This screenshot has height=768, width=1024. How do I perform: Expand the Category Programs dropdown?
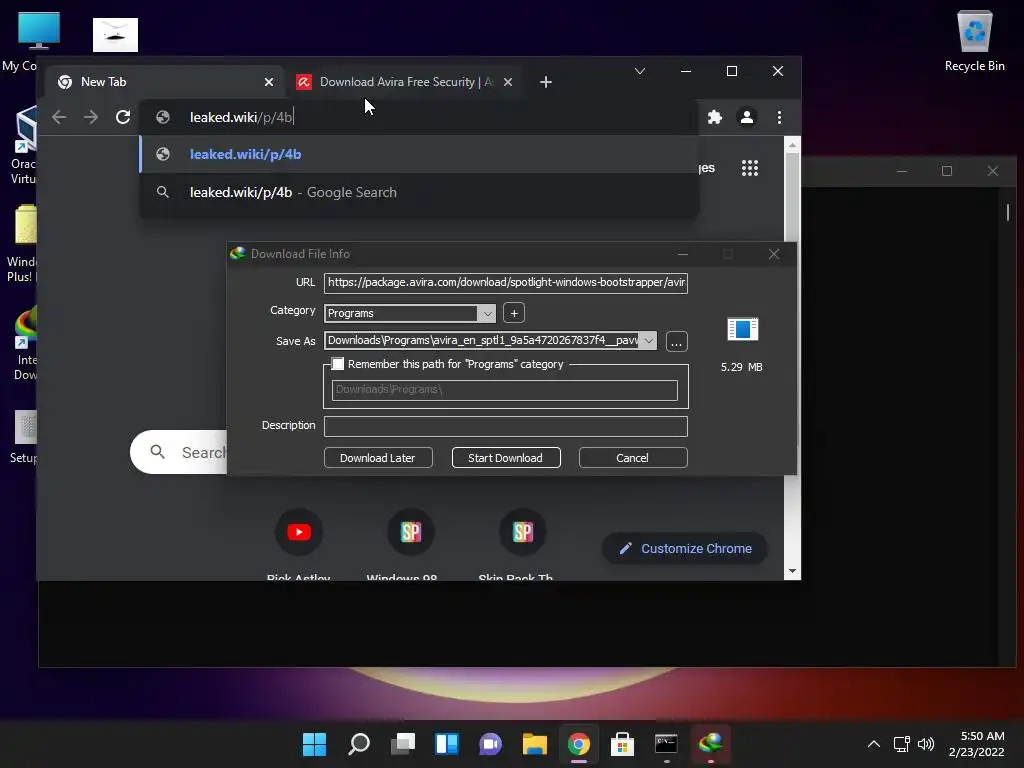coord(487,313)
